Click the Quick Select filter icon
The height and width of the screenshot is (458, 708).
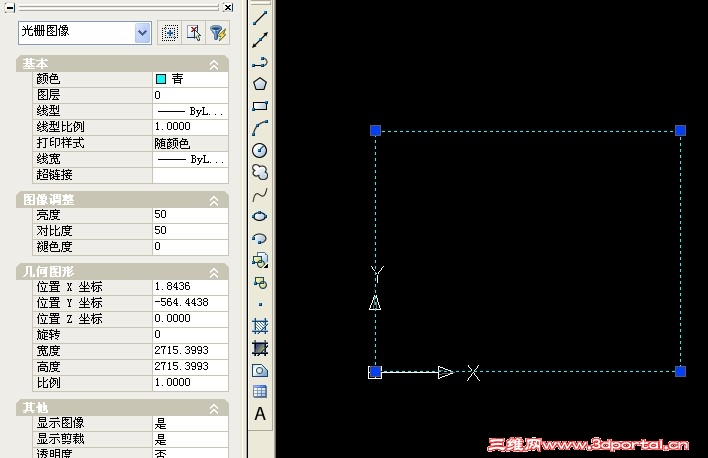click(218, 33)
